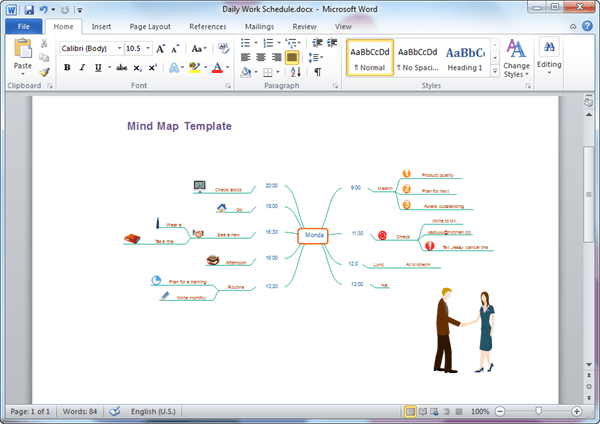Open Change Case Aa dropdown
Screen dimensions: 600x424
click(199, 49)
